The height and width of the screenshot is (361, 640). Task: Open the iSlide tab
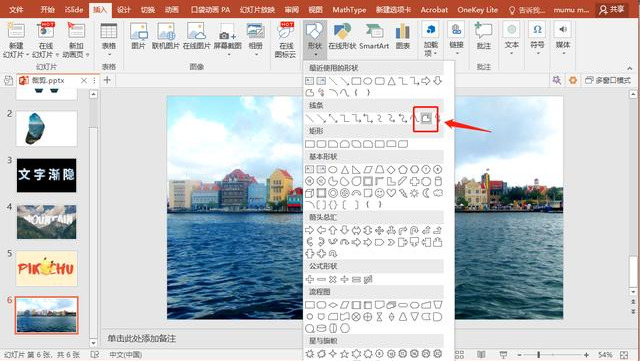point(74,9)
